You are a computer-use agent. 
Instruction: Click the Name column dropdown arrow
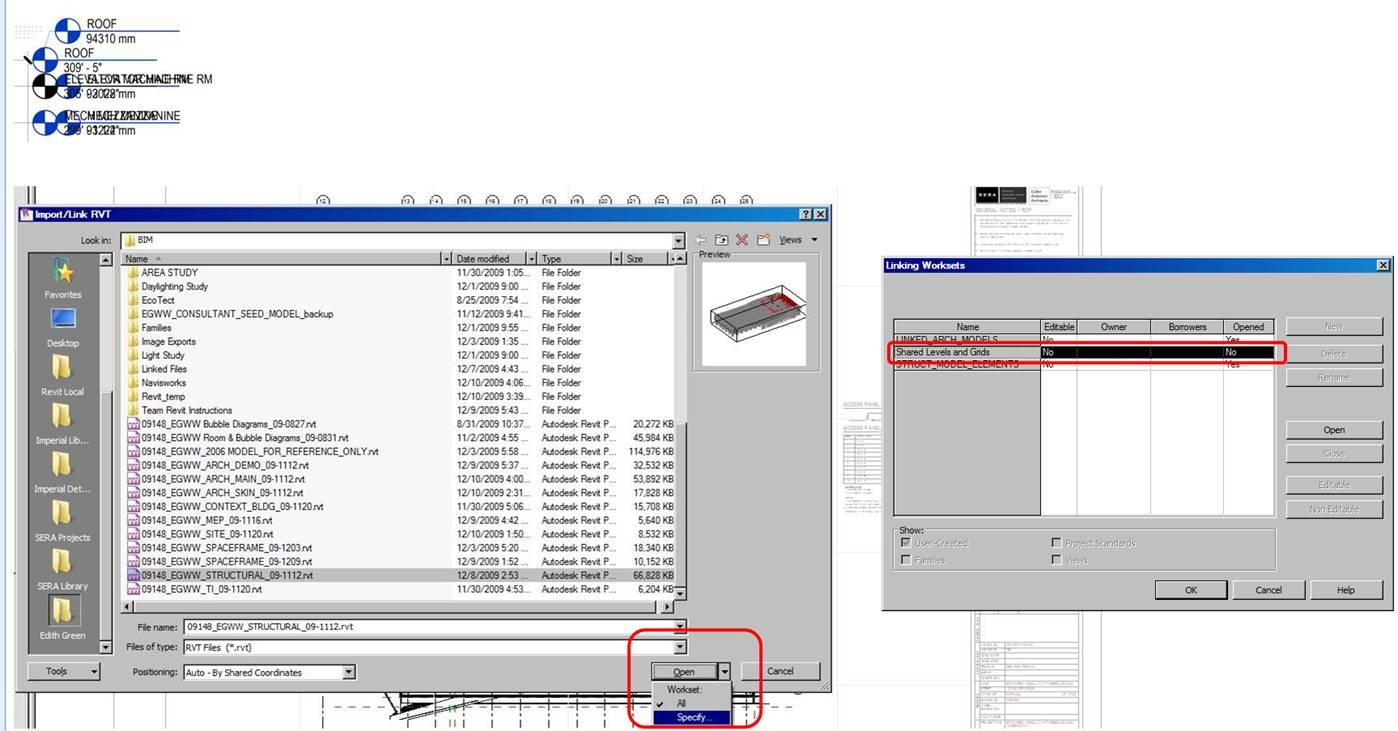tap(446, 259)
